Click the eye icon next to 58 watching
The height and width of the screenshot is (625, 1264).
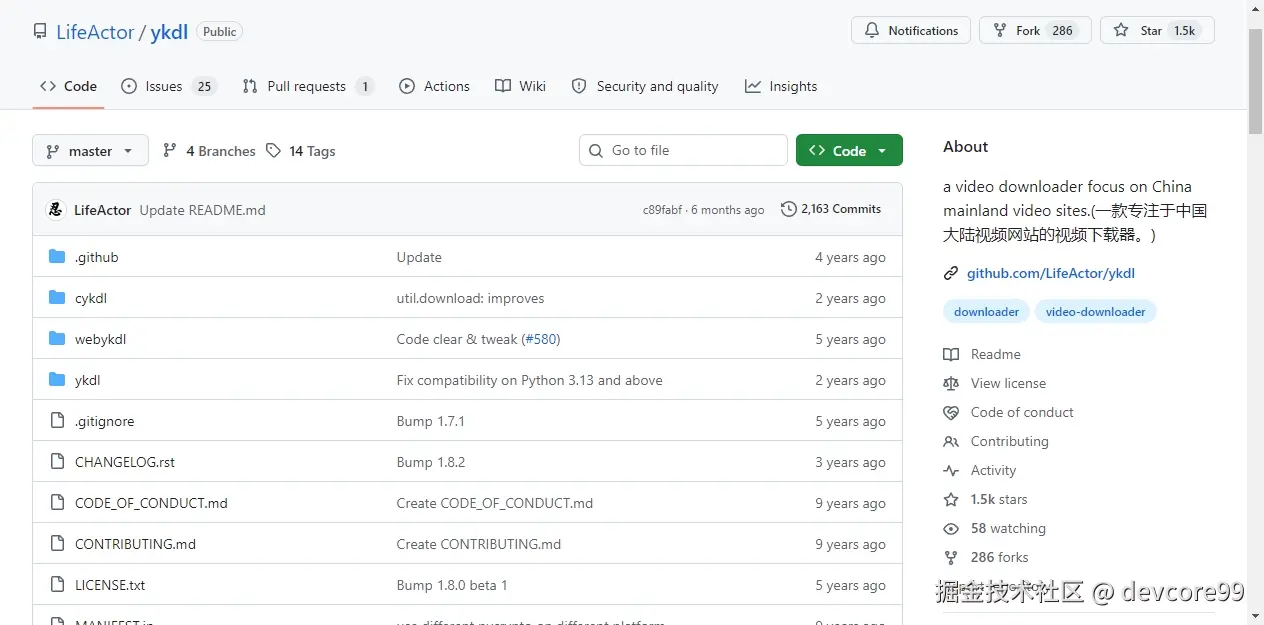click(951, 528)
